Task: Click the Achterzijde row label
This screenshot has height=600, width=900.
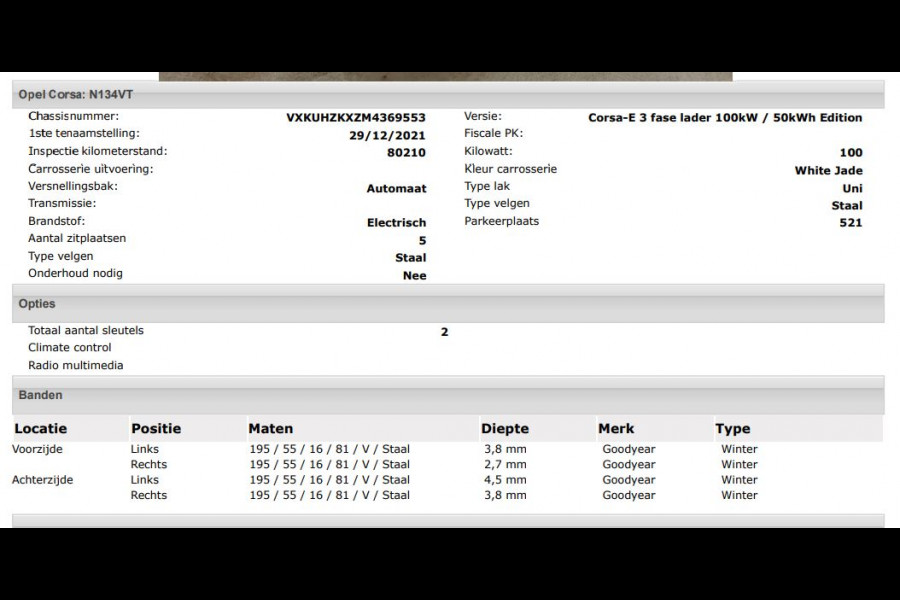Action: tap(42, 480)
